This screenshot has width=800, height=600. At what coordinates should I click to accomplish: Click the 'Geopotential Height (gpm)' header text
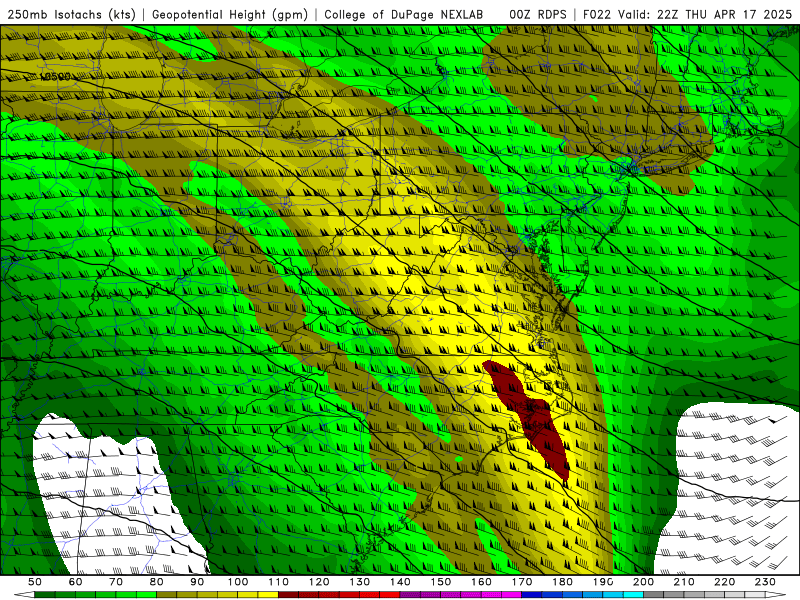click(x=230, y=14)
